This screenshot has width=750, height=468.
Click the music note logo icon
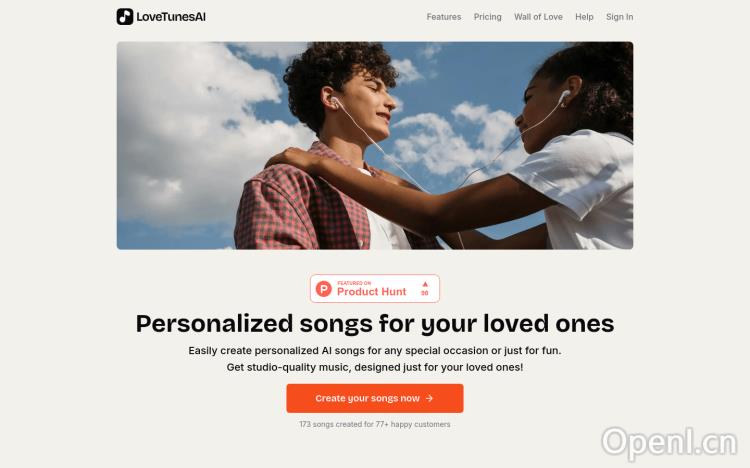coord(125,17)
